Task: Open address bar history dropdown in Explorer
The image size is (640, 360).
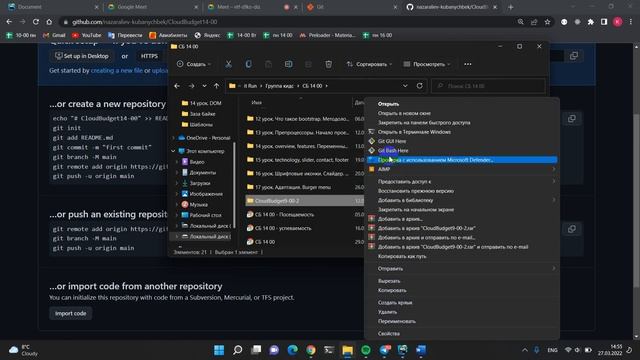Action: [405, 86]
